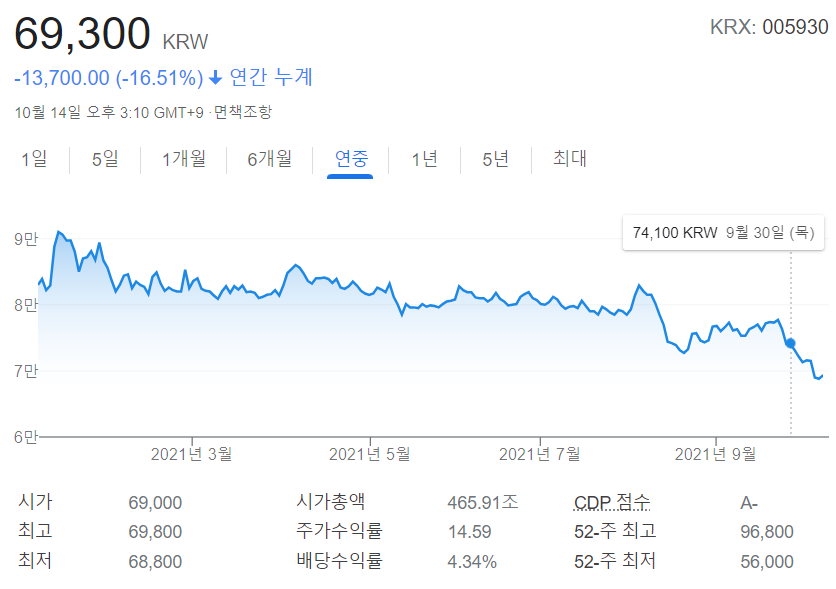The height and width of the screenshot is (589, 836).
Task: Click the 10월 14일 오후 3:10 timestamp
Action: pyautogui.click(x=109, y=112)
